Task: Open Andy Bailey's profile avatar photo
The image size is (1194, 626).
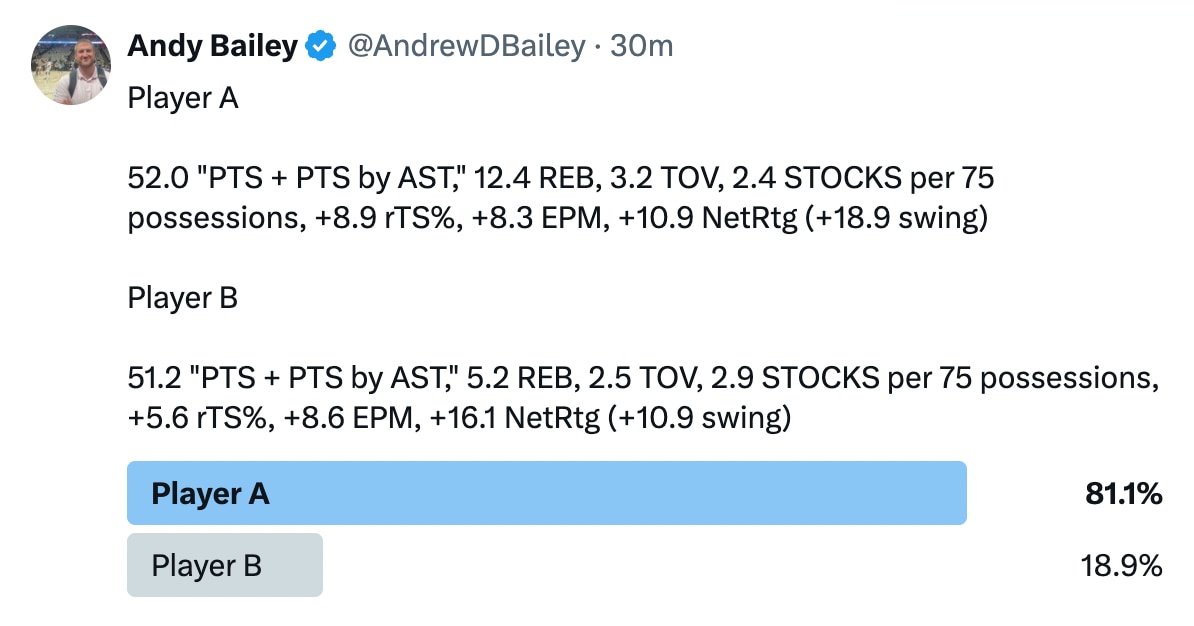Action: (71, 66)
